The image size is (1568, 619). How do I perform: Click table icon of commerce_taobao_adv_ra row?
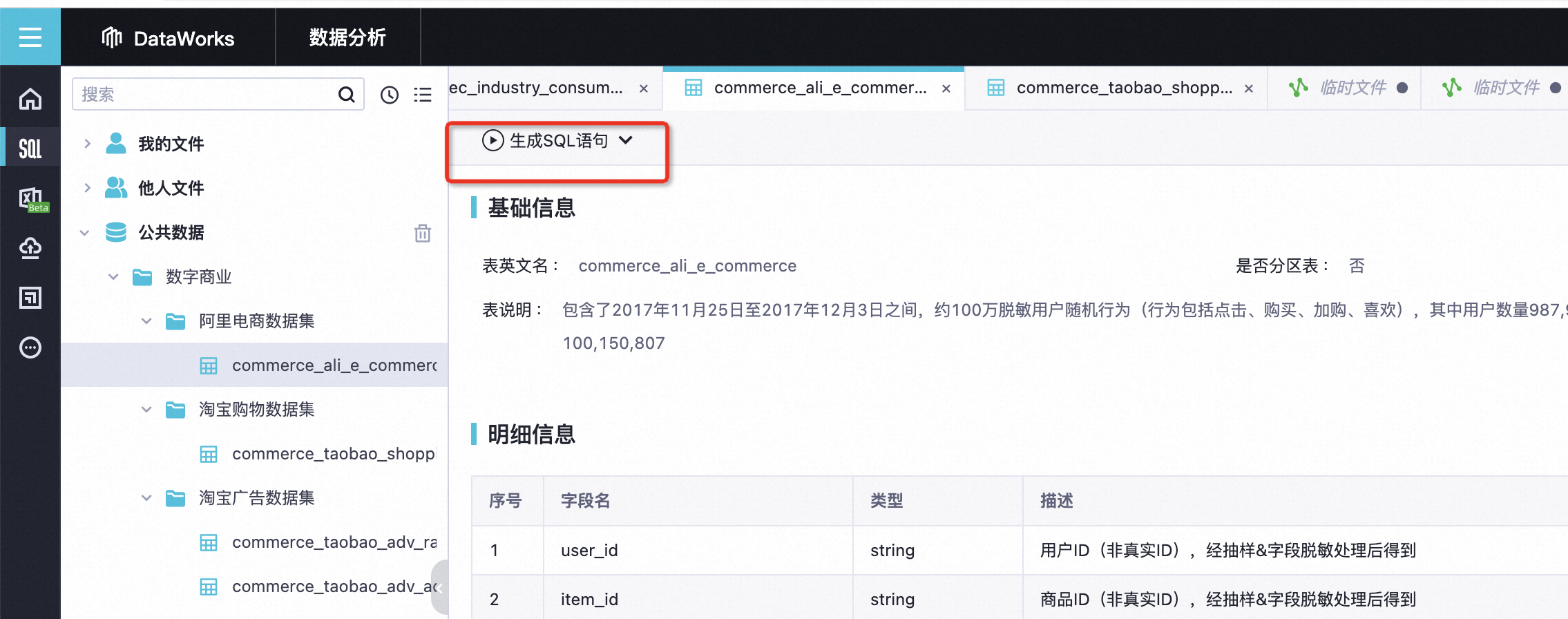click(x=209, y=543)
